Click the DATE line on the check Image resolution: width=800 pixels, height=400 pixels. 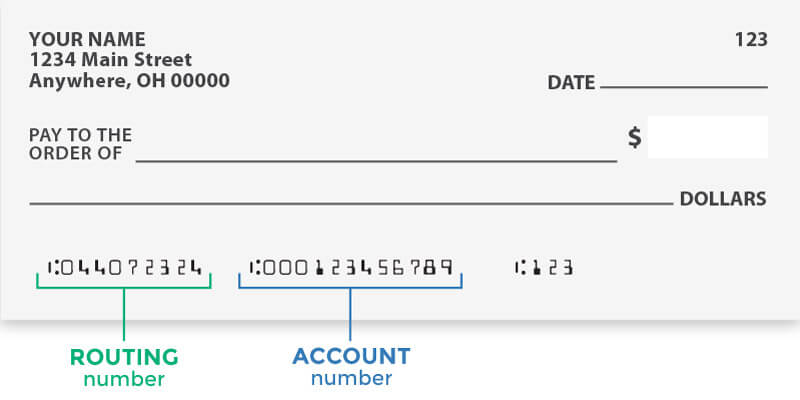[684, 88]
